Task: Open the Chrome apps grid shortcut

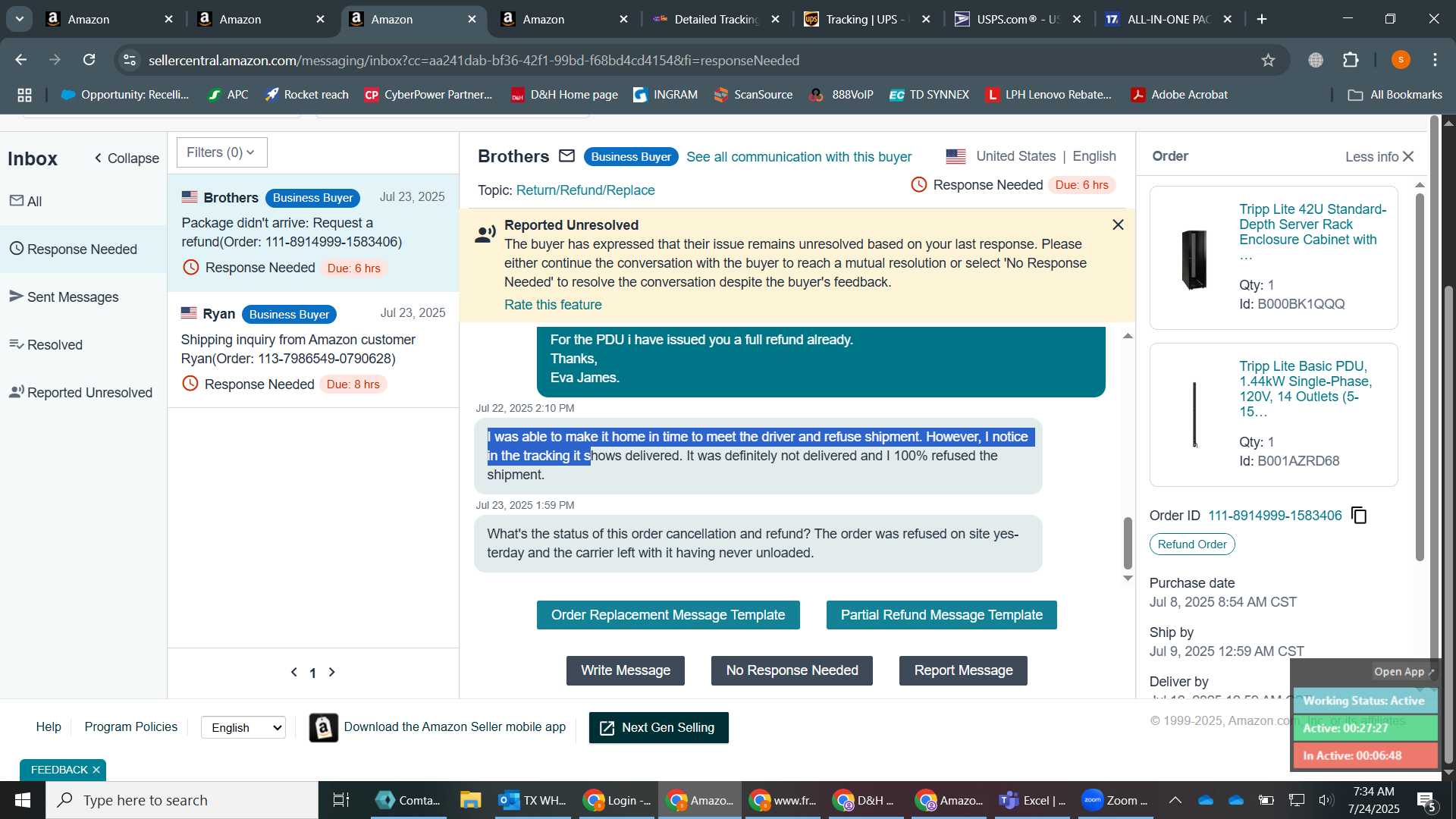Action: coord(24,95)
